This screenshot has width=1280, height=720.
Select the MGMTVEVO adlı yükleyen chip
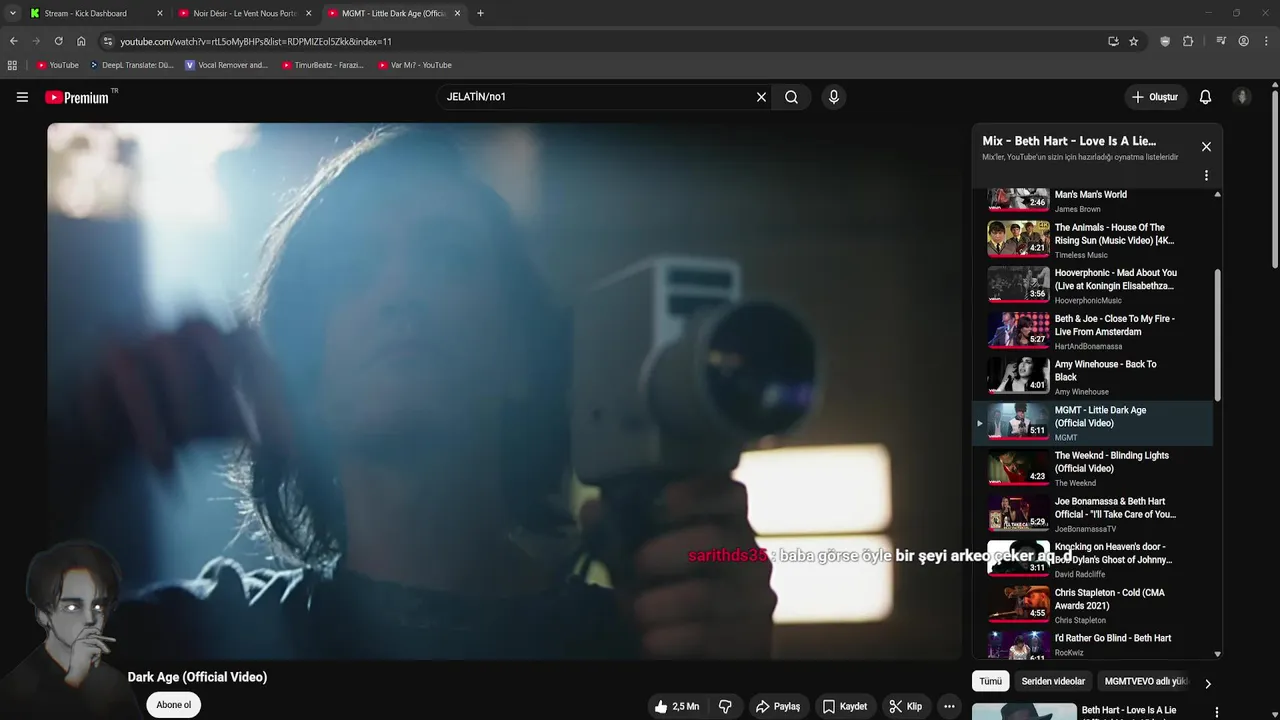coord(1146,681)
